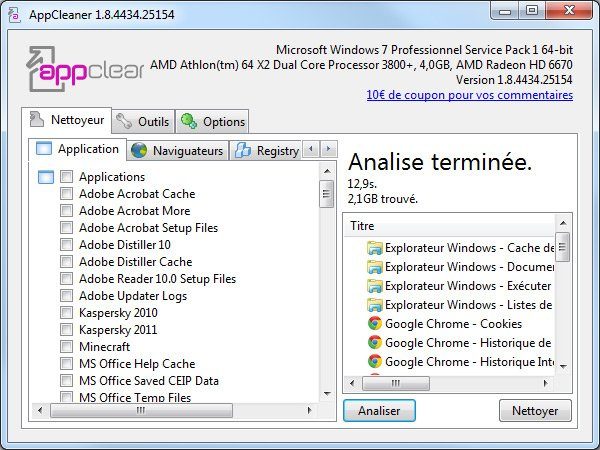This screenshot has height=450, width=600.
Task: Check MS Office Saved CEIP Data
Action: click(x=67, y=381)
